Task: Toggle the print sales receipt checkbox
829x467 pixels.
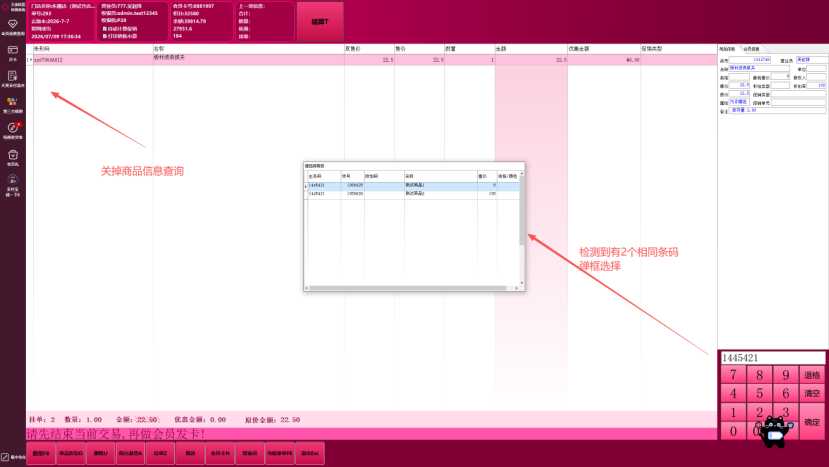Action: coord(105,36)
